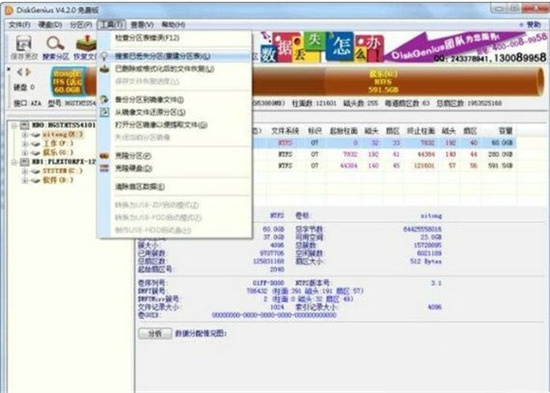Click the 分析 (Analyze) button
550x393 pixels.
155,333
